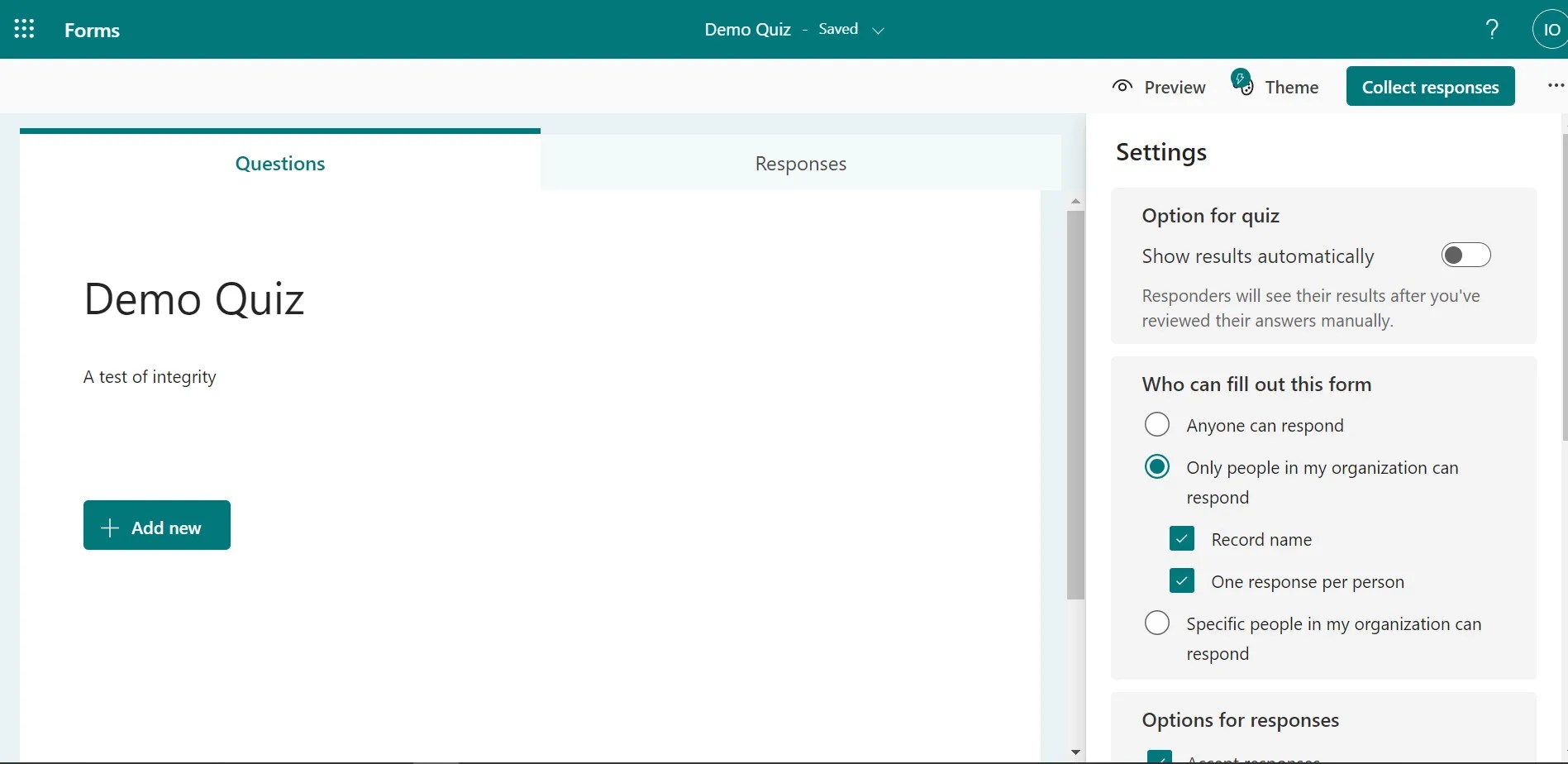This screenshot has width=1568, height=764.
Task: Click the scrollbar down arrow
Action: click(1075, 751)
